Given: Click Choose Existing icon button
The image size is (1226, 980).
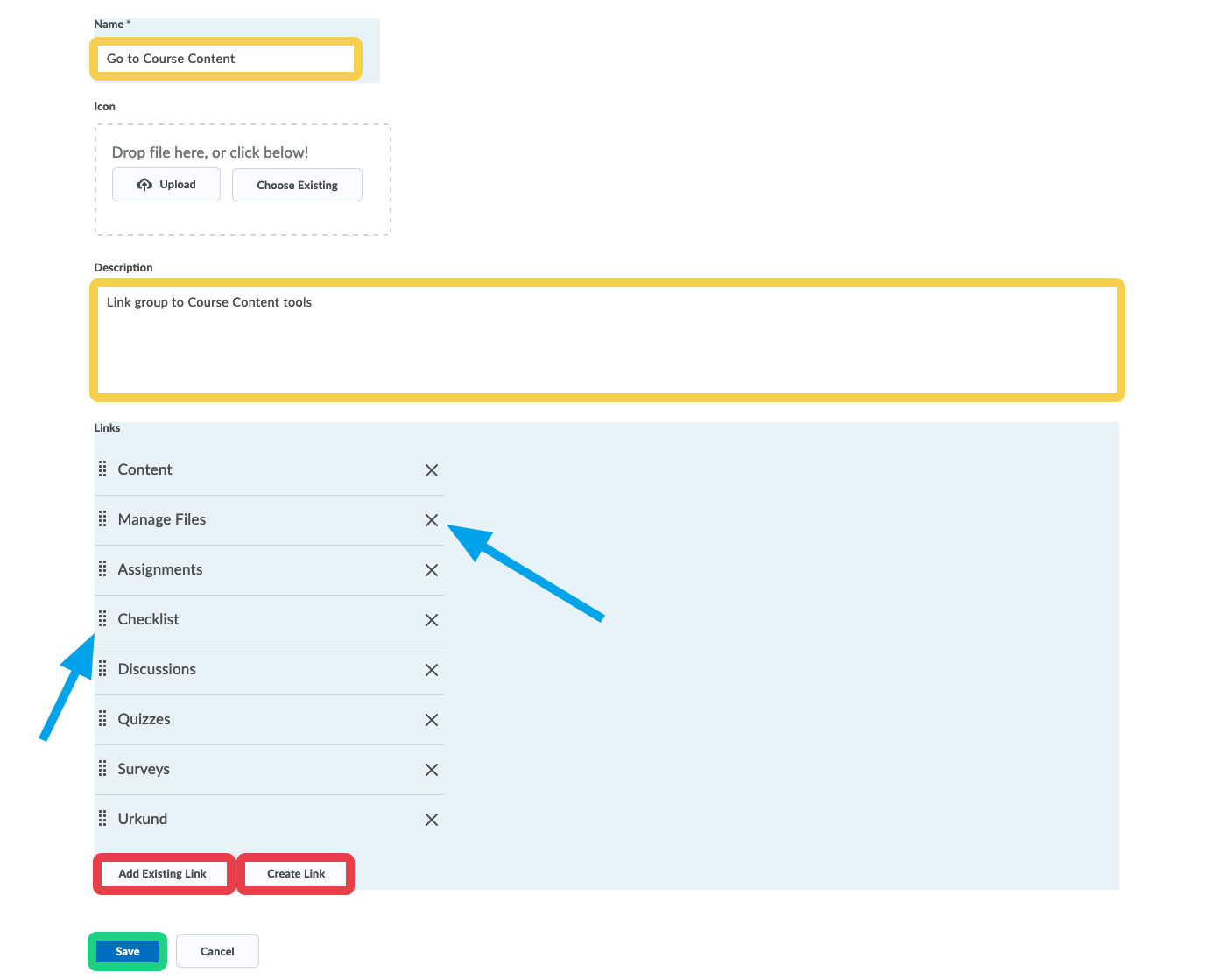Looking at the screenshot, I should coord(297,185).
